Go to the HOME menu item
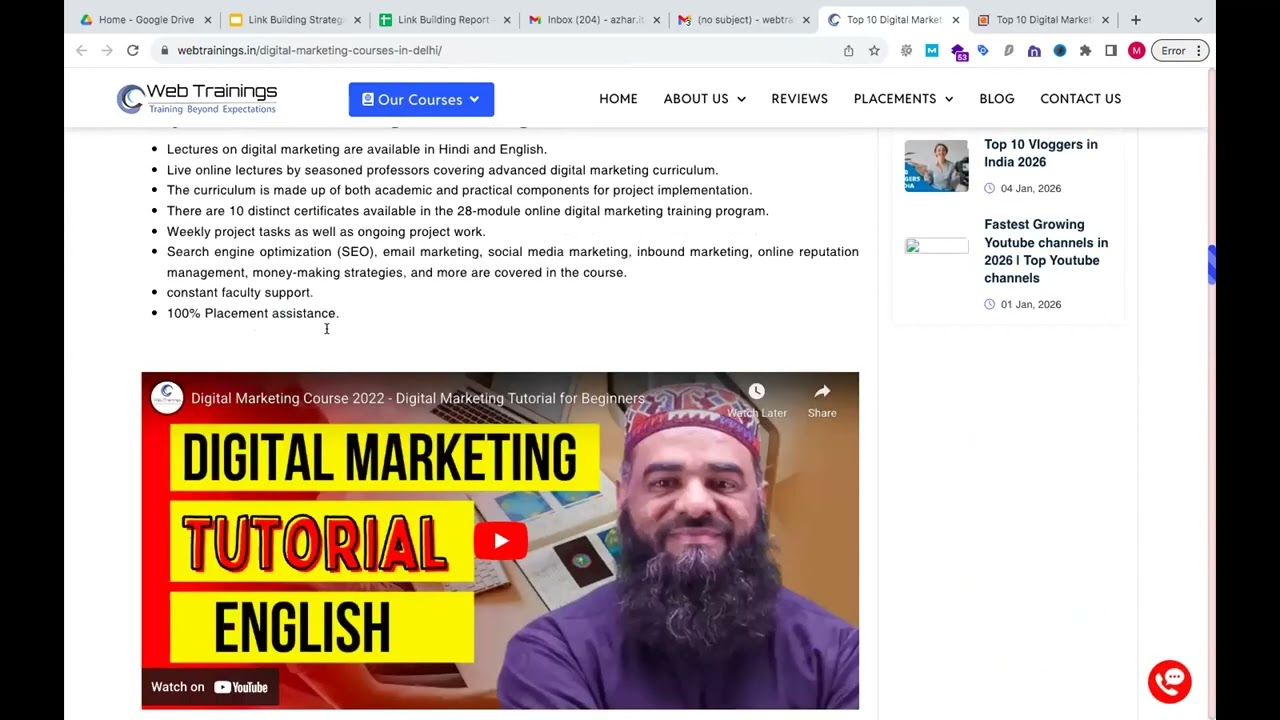1280x720 pixels. click(618, 99)
